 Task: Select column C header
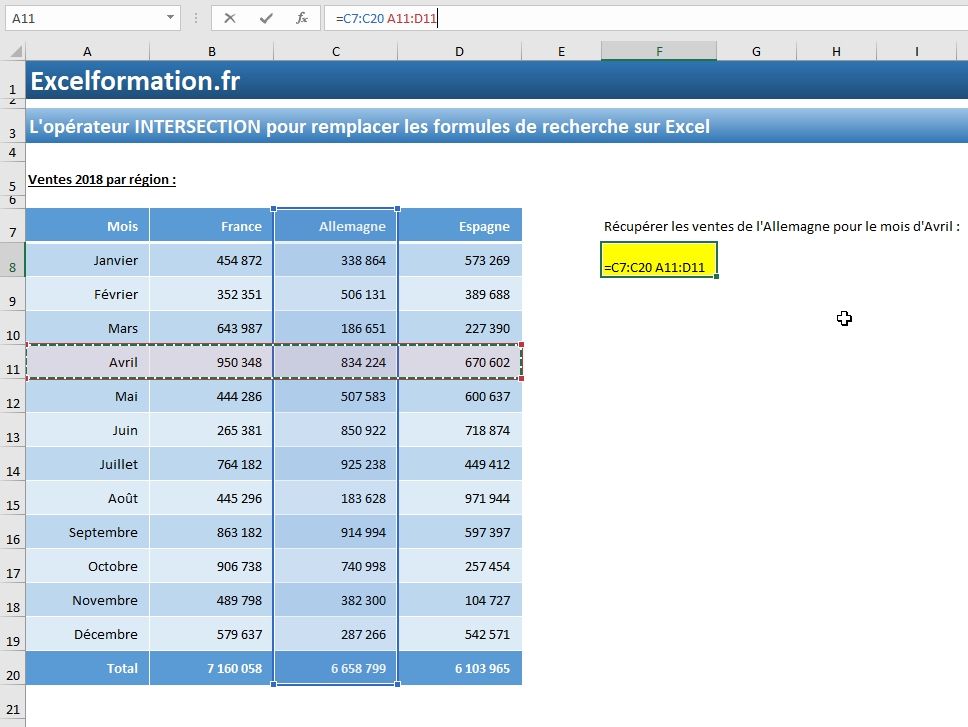tap(336, 52)
